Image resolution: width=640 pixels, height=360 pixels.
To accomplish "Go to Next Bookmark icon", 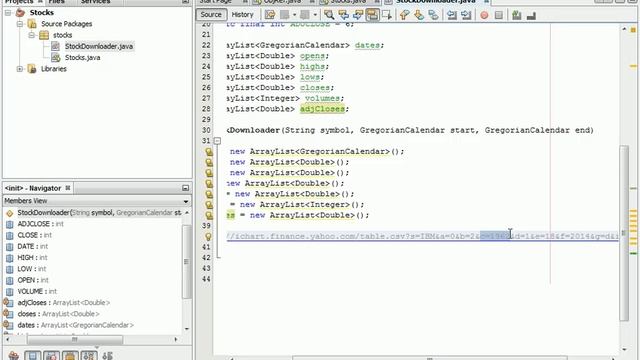I will [419, 15].
